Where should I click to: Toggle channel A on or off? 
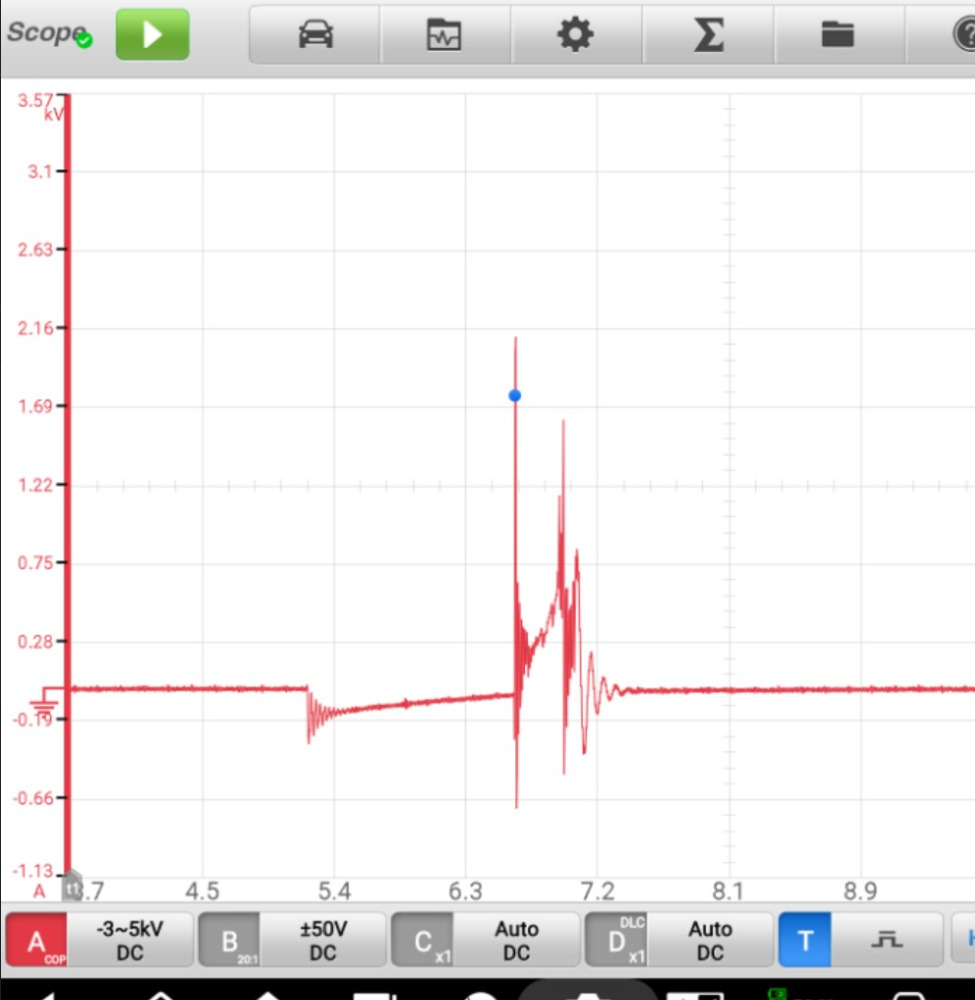click(x=36, y=940)
